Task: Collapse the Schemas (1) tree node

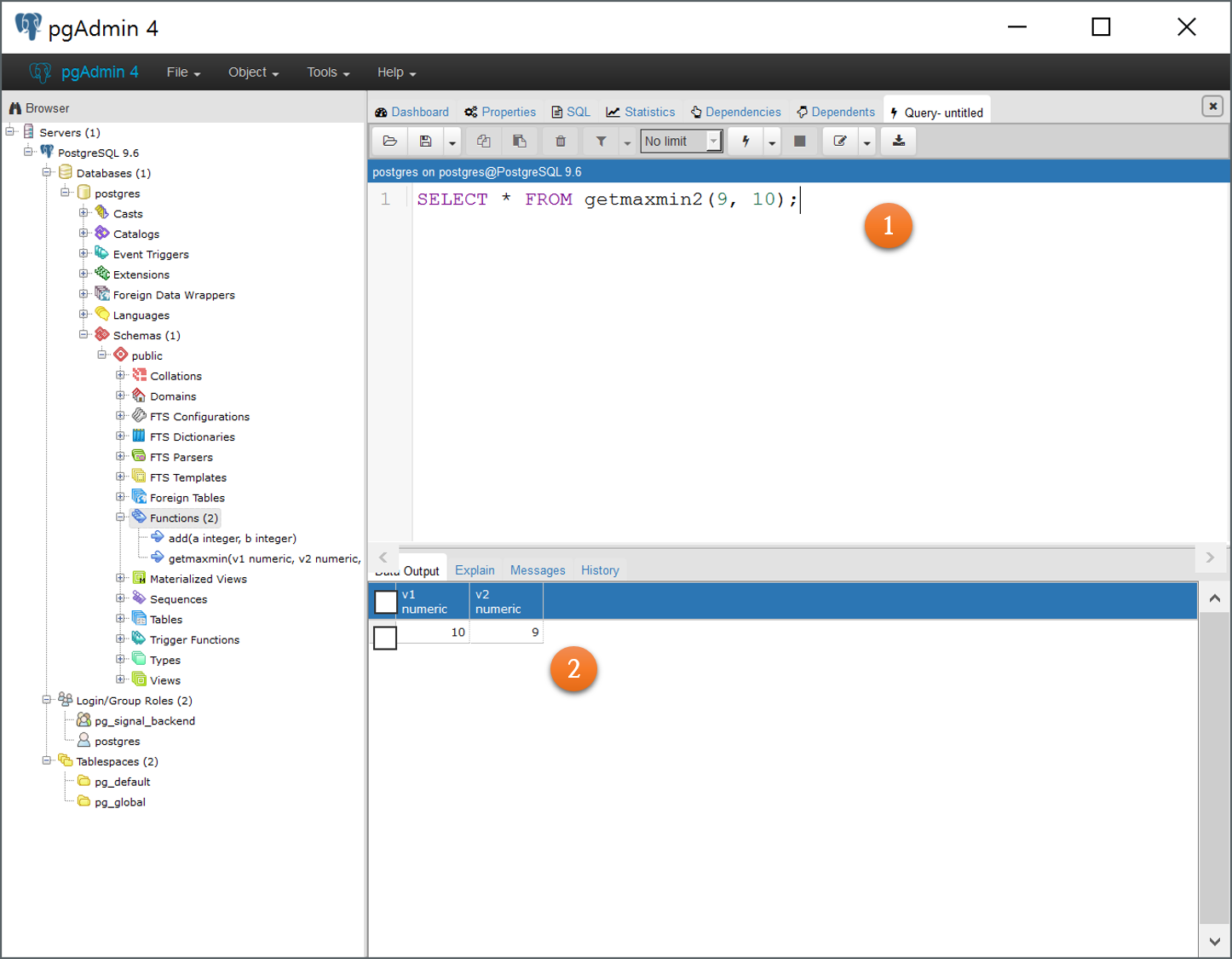Action: tap(83, 335)
